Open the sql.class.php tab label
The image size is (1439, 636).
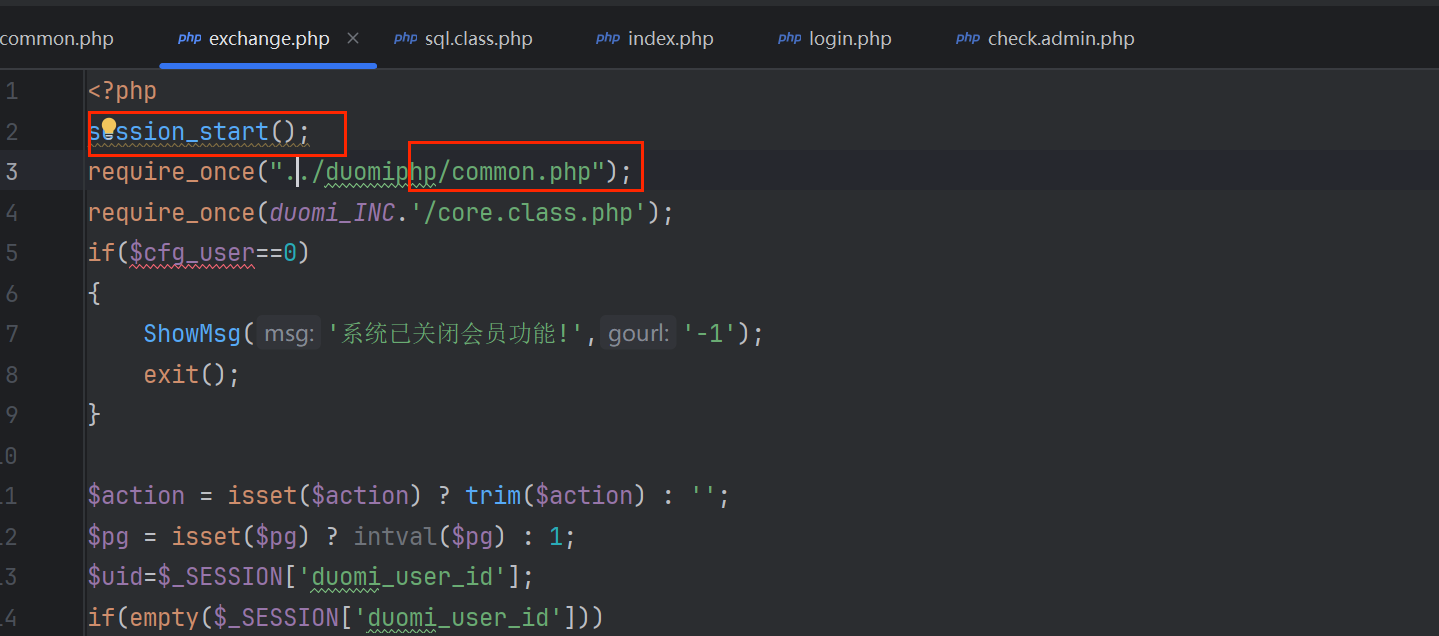tap(478, 39)
